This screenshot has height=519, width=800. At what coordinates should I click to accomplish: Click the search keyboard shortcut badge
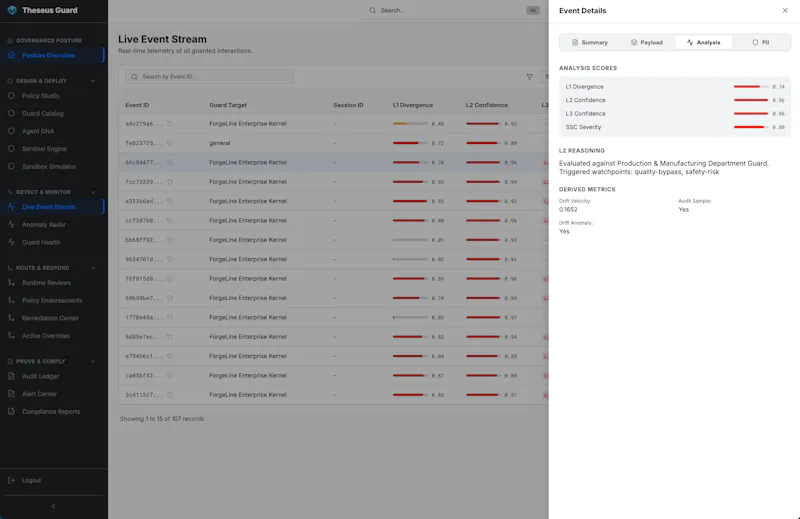[533, 10]
